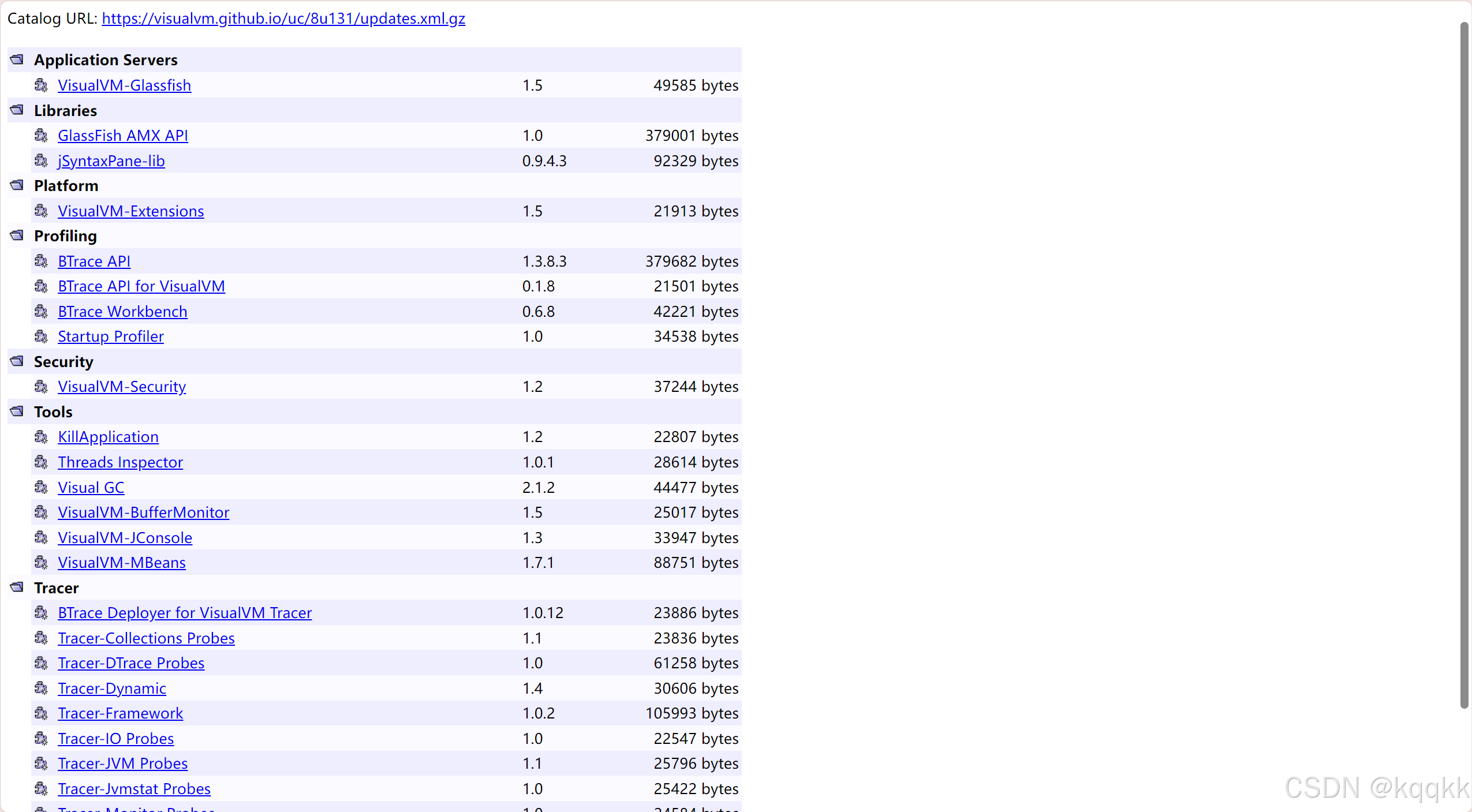Viewport: 1472px width, 812px height.
Task: Click the plugin icon beside VisualVM-MBeans
Action: pyautogui.click(x=41, y=563)
